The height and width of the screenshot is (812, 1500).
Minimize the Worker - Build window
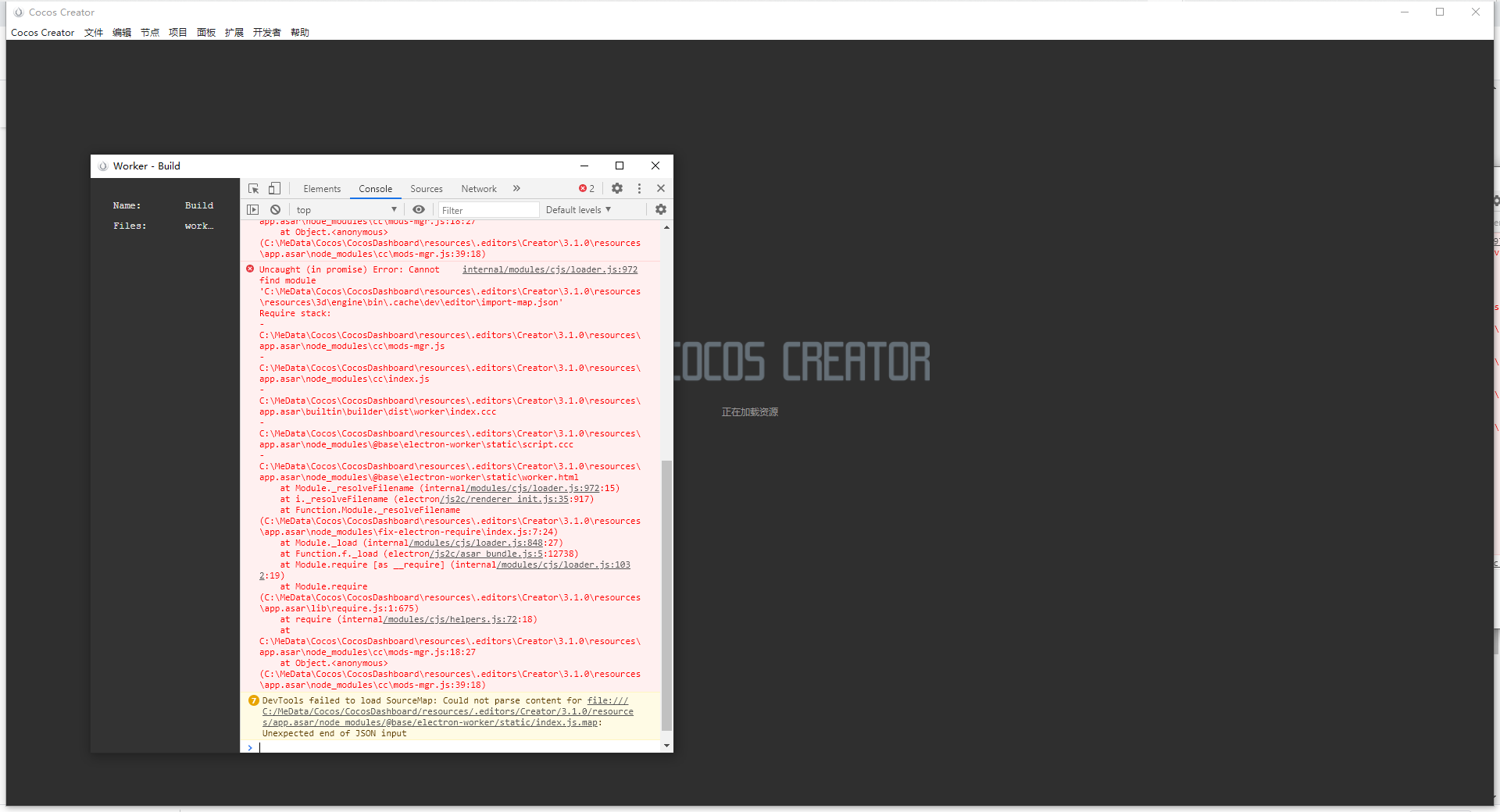pos(584,166)
